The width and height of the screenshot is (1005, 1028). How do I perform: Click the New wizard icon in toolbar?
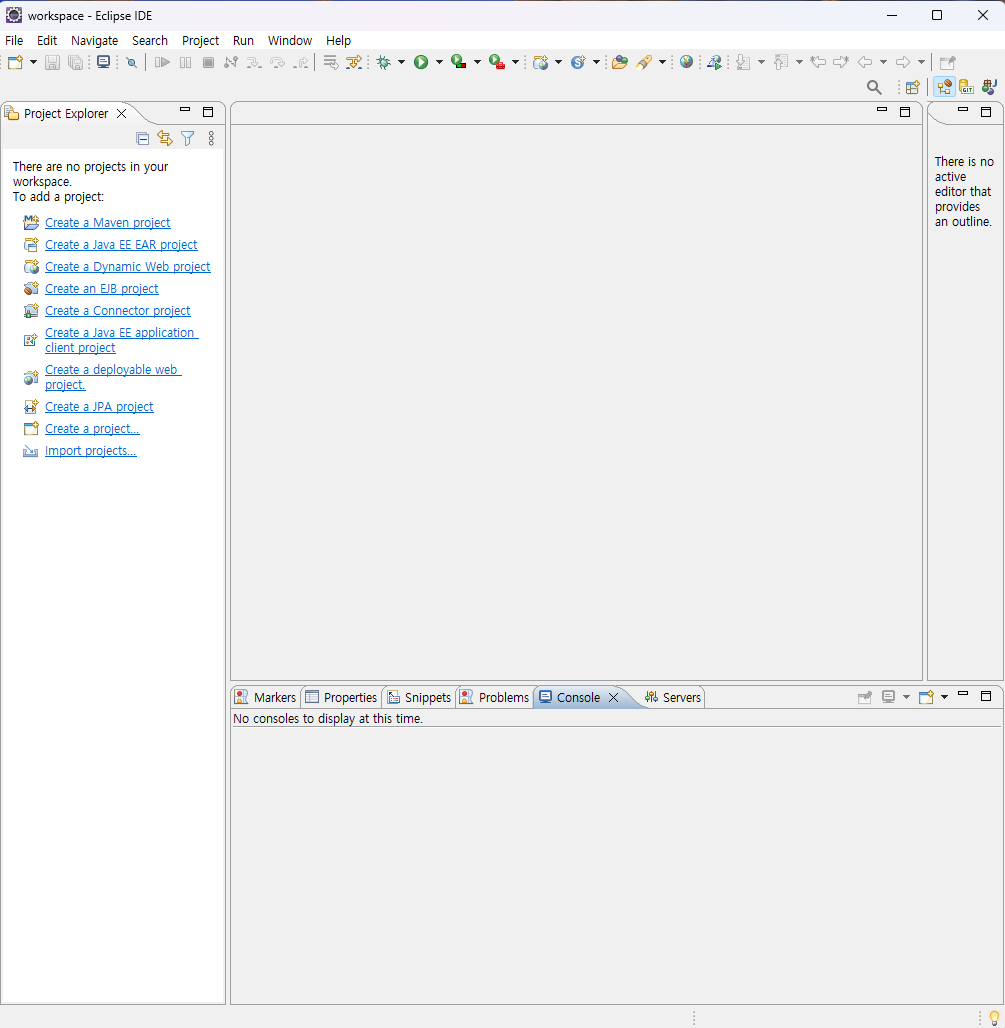[x=16, y=62]
